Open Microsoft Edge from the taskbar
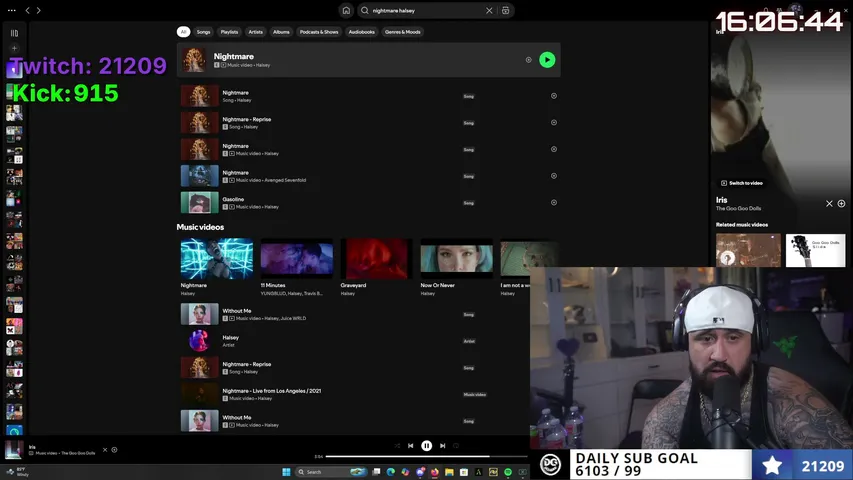853x480 pixels. click(x=391, y=472)
